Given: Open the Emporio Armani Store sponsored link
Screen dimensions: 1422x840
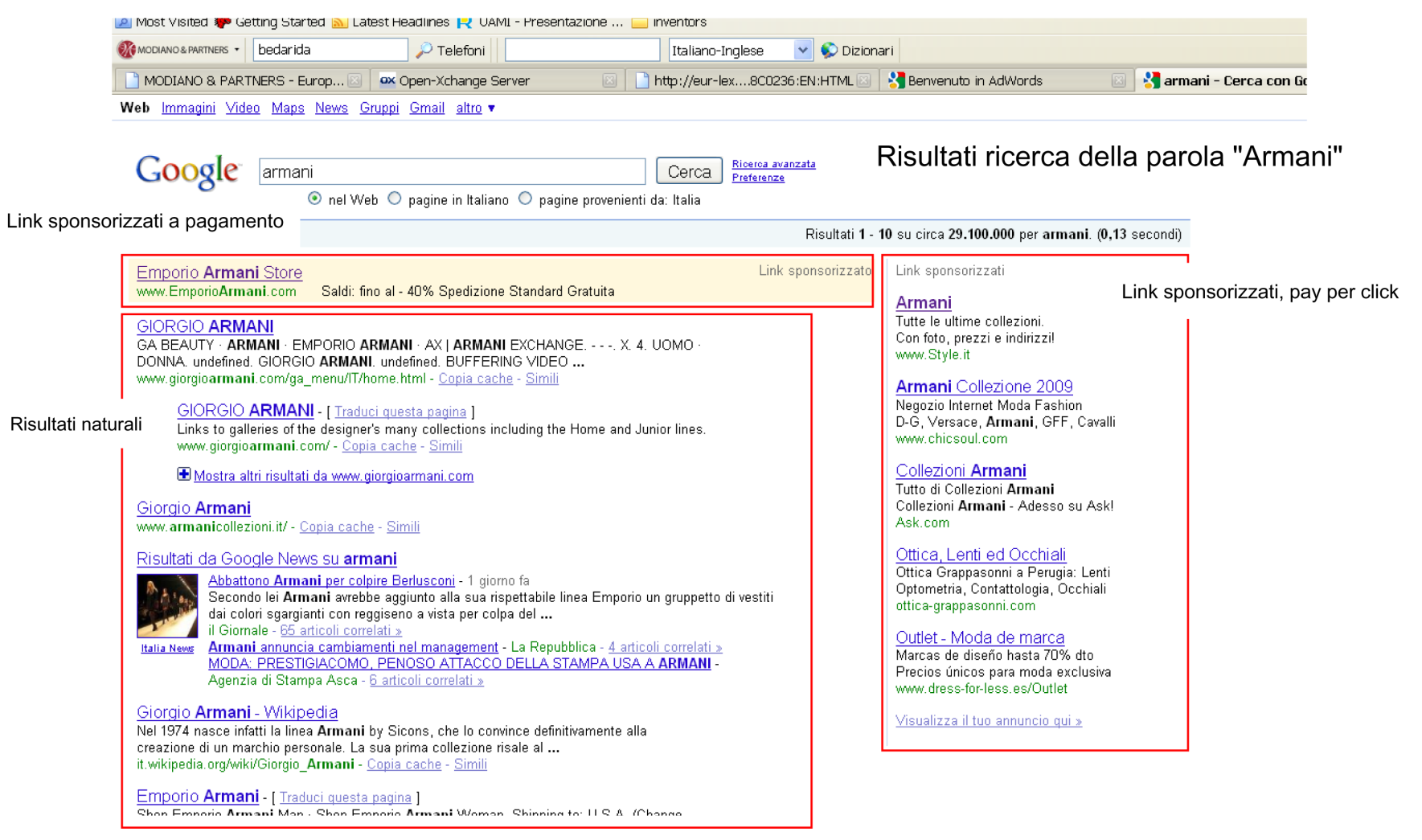Looking at the screenshot, I should click(x=219, y=272).
